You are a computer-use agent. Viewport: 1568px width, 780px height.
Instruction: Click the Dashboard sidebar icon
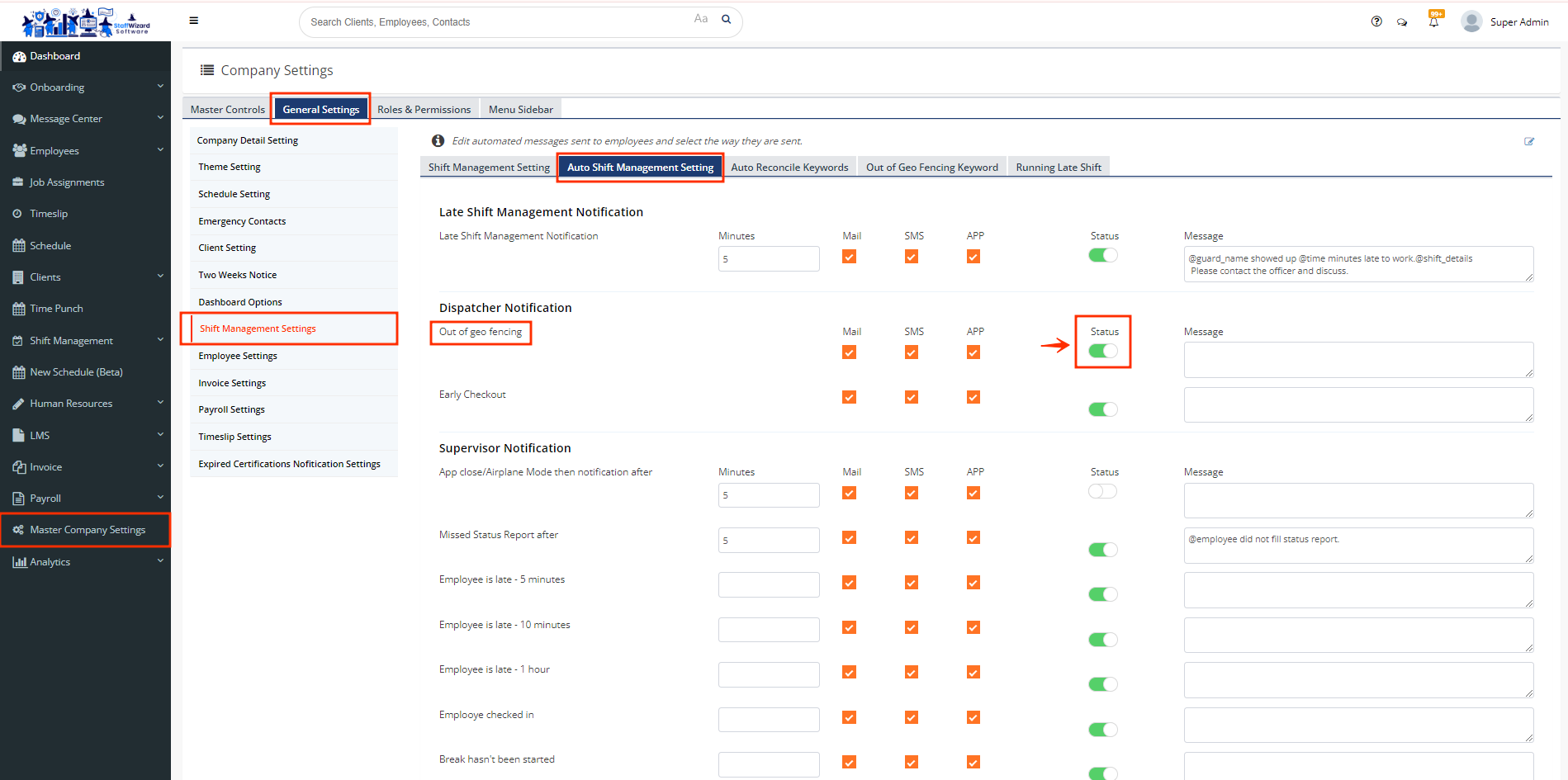coord(19,56)
